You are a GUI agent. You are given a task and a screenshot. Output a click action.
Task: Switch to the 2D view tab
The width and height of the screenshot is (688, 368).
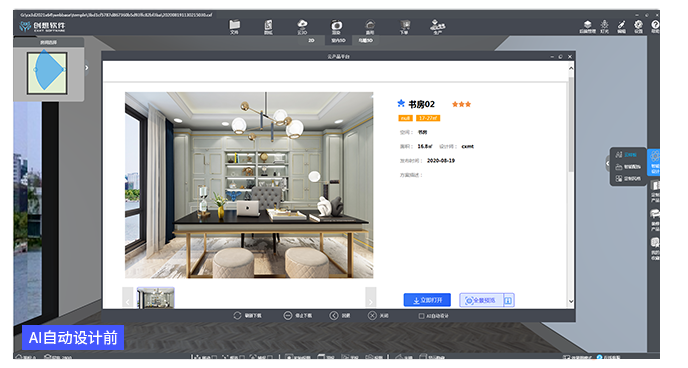coord(311,40)
